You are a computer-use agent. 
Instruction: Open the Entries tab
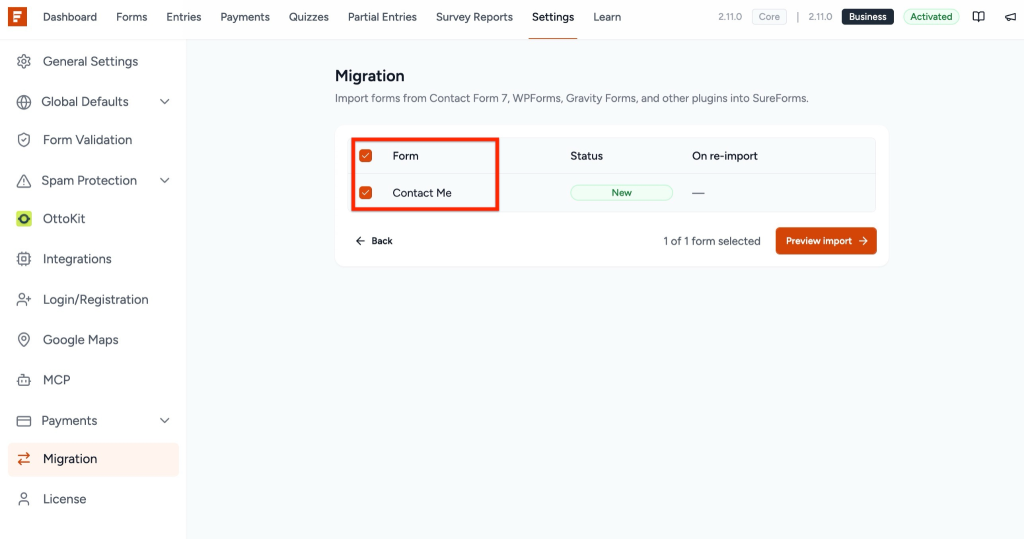click(184, 17)
